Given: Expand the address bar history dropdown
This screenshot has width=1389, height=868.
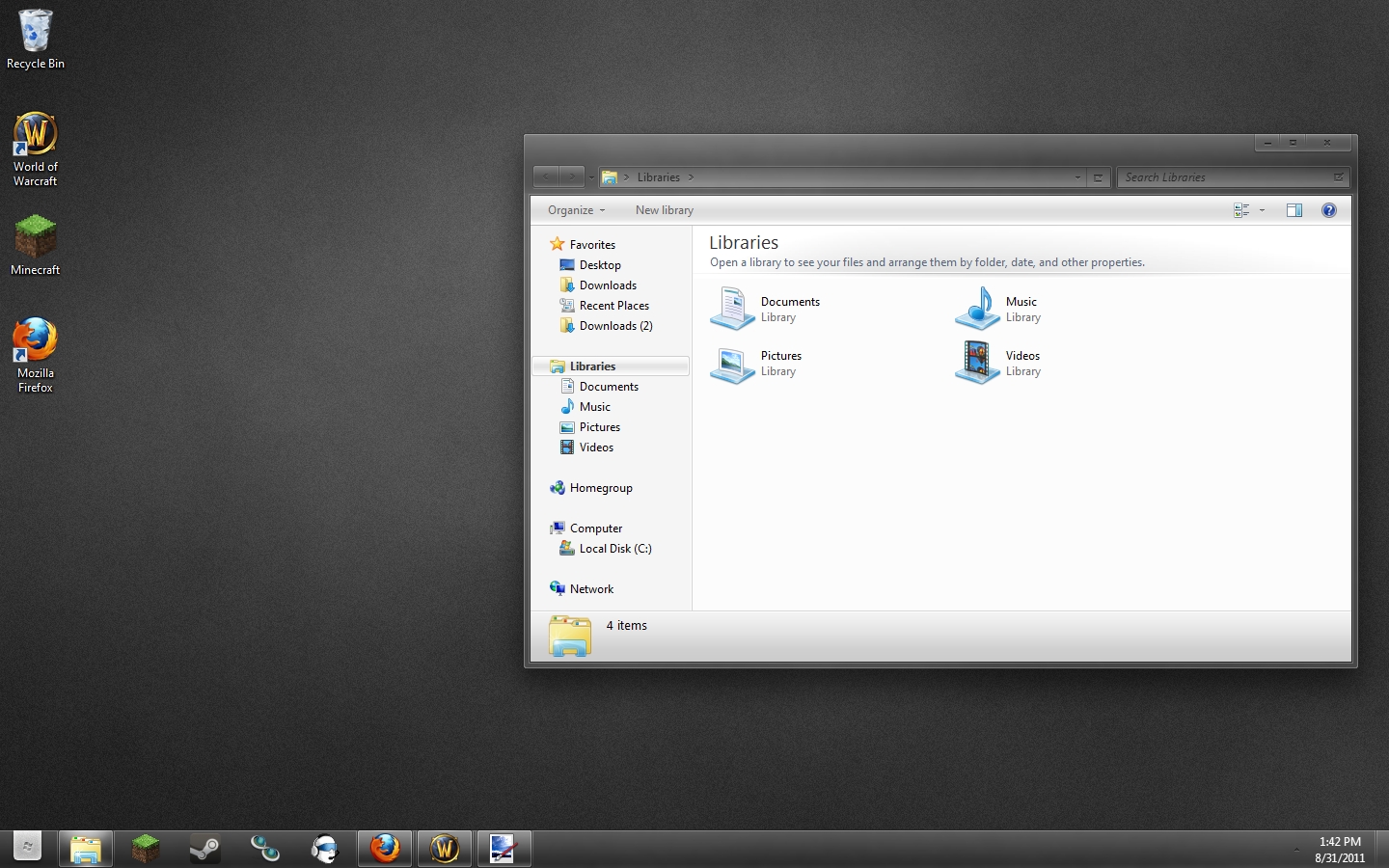Looking at the screenshot, I should 1077,177.
